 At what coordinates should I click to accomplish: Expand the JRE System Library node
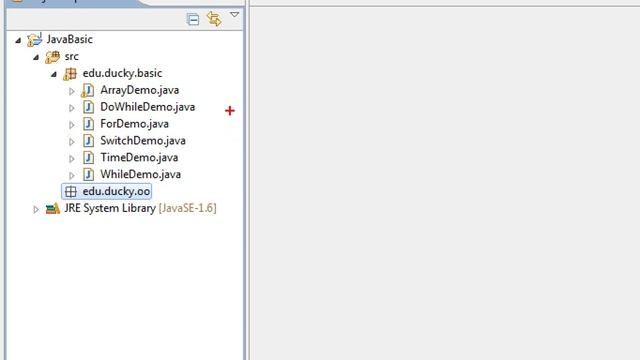pyautogui.click(x=36, y=209)
